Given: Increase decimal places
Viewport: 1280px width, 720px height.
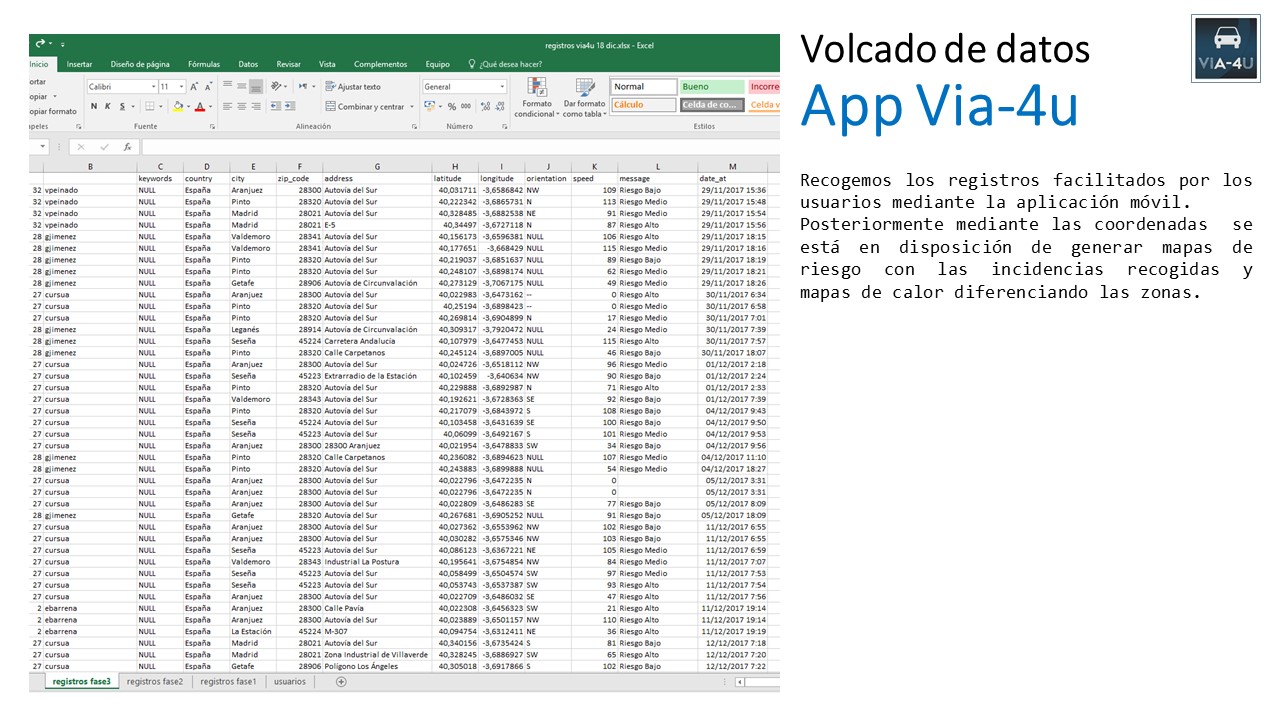Looking at the screenshot, I should pyautogui.click(x=485, y=107).
